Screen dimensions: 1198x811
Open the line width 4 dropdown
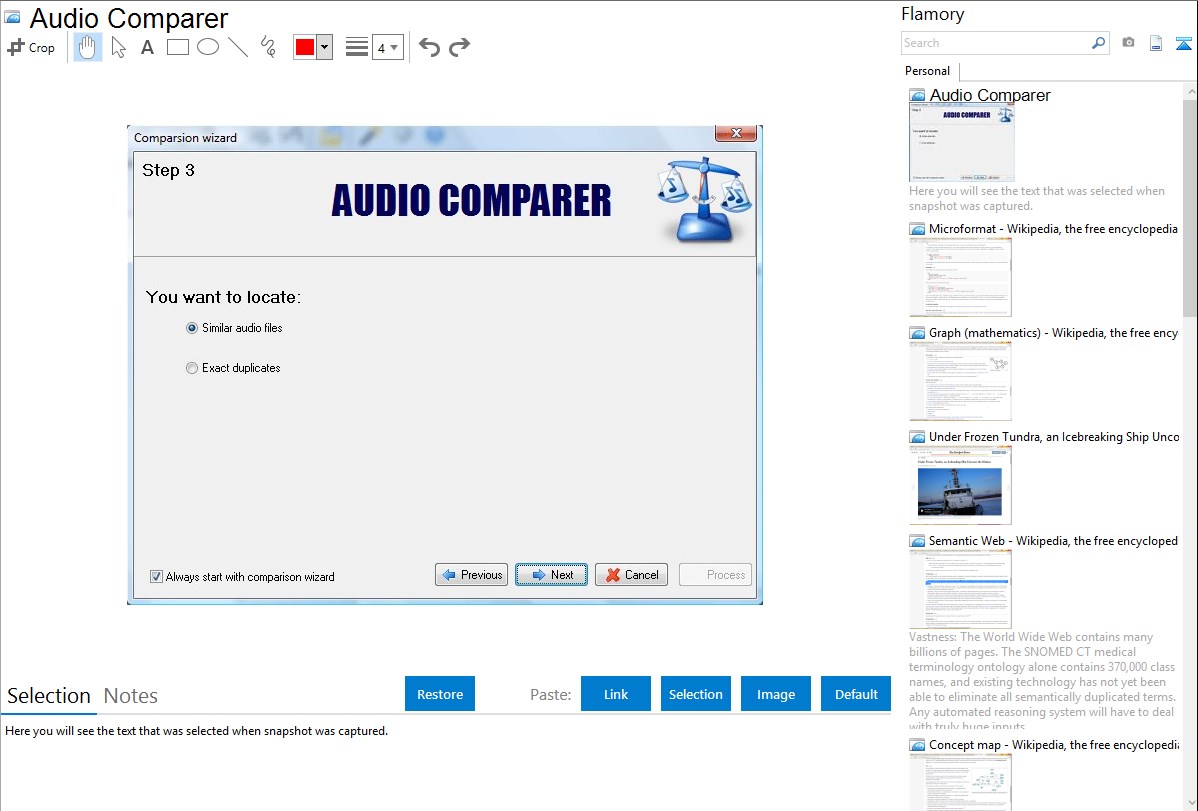(388, 47)
